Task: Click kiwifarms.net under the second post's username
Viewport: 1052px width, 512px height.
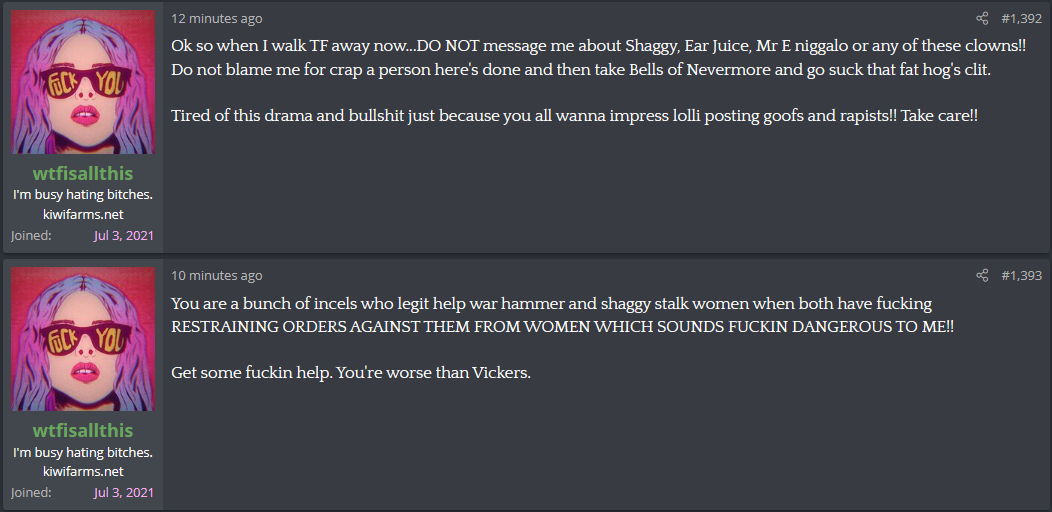Action: pyautogui.click(x=83, y=471)
